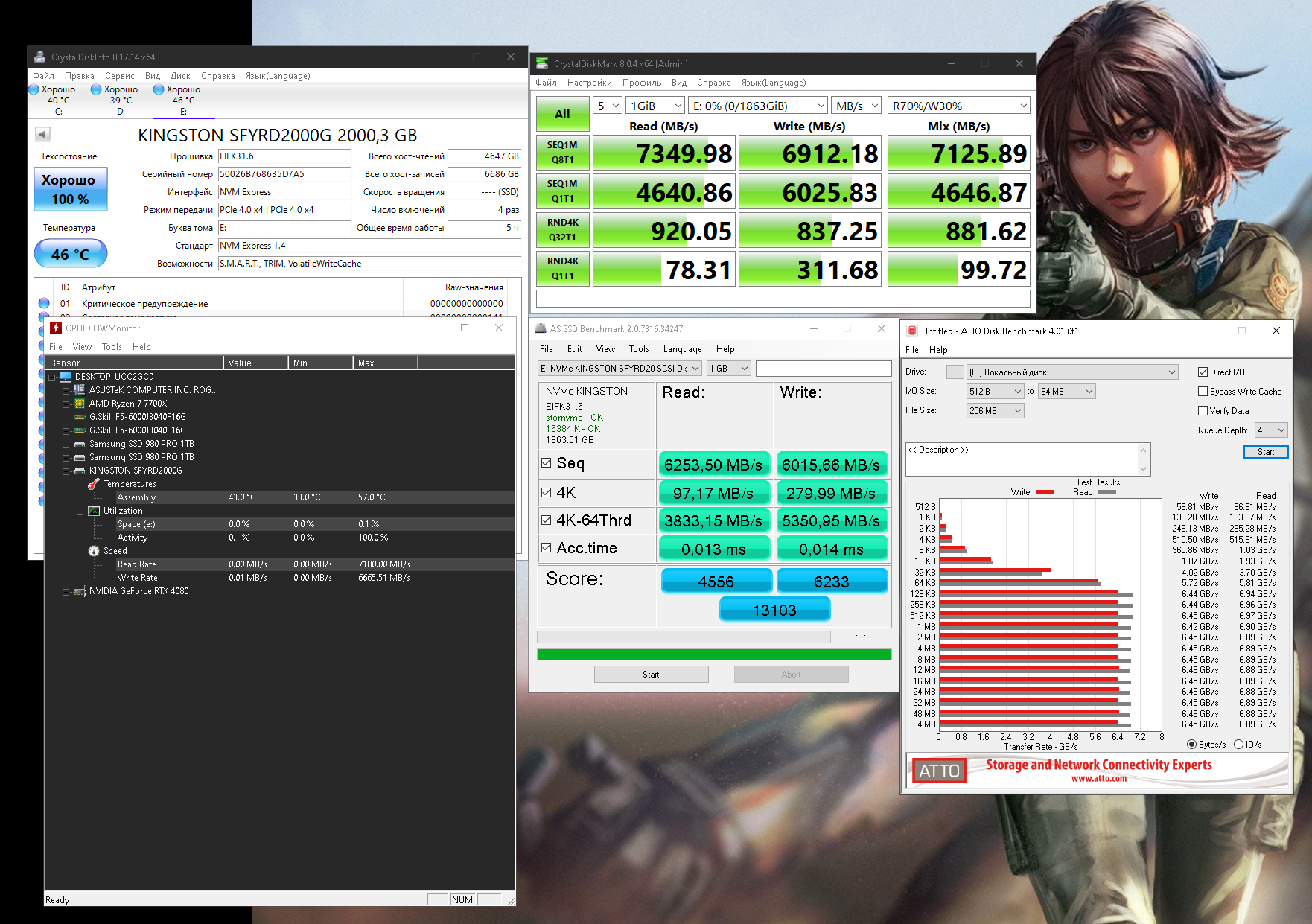1312x924 pixels.
Task: Uncheck Direct I/O in ATTO
Action: [1203, 372]
